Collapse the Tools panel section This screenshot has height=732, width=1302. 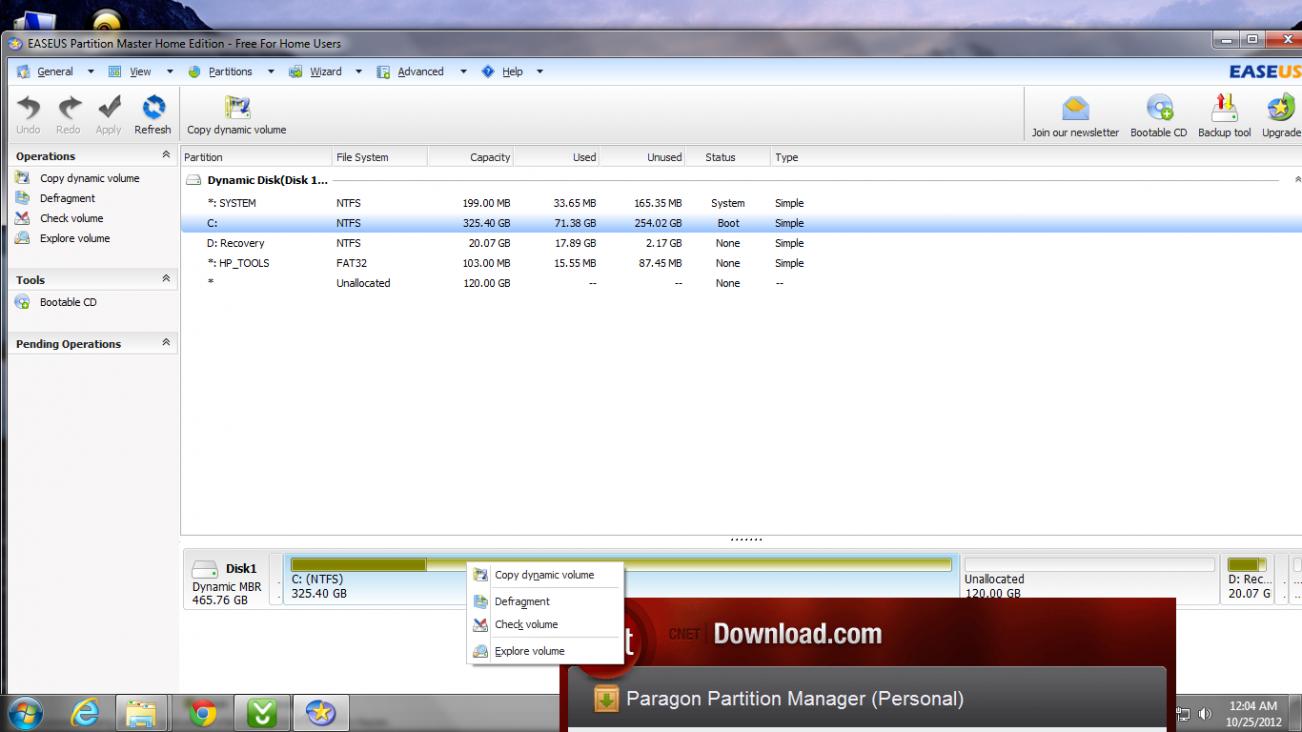tap(166, 280)
